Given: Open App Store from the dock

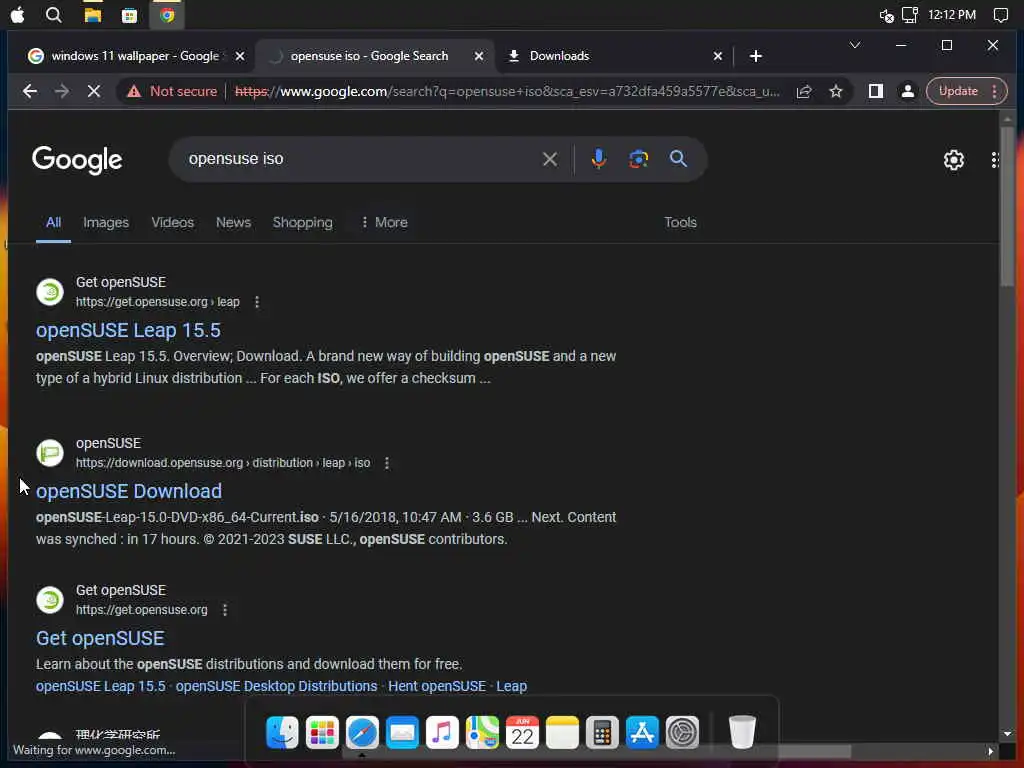Looking at the screenshot, I should pyautogui.click(x=642, y=732).
